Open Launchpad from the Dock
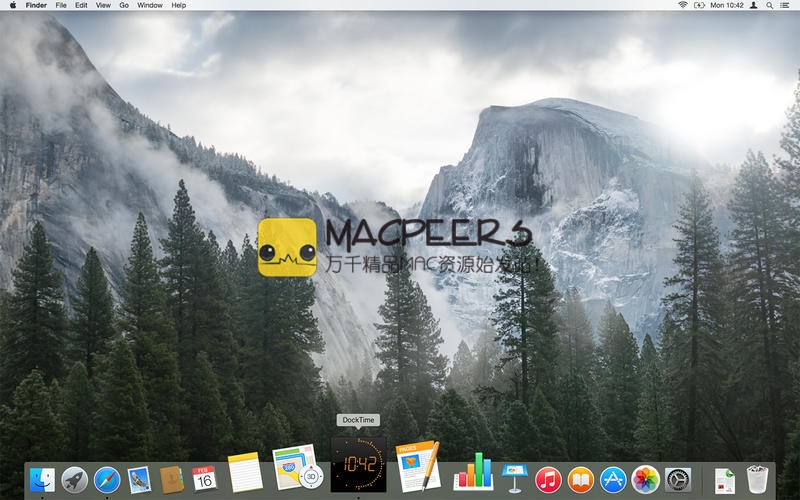Image resolution: width=800 pixels, height=500 pixels. 75,480
